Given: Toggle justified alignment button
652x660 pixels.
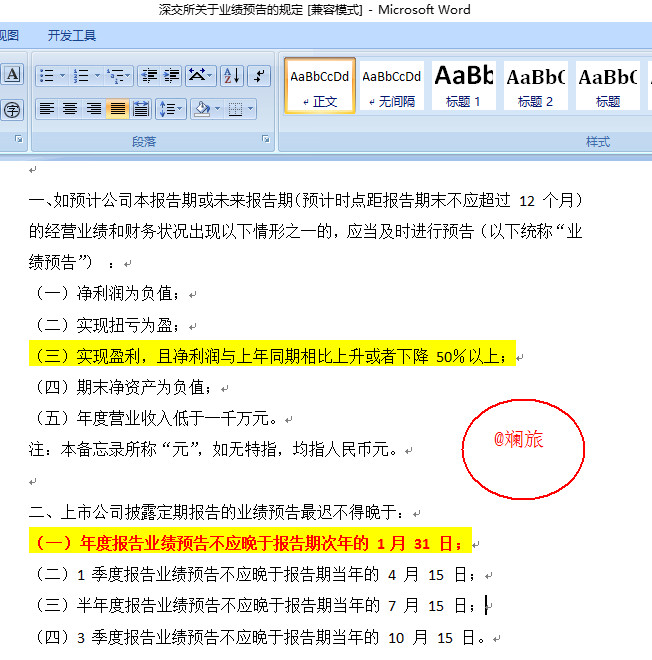Looking at the screenshot, I should [x=117, y=109].
